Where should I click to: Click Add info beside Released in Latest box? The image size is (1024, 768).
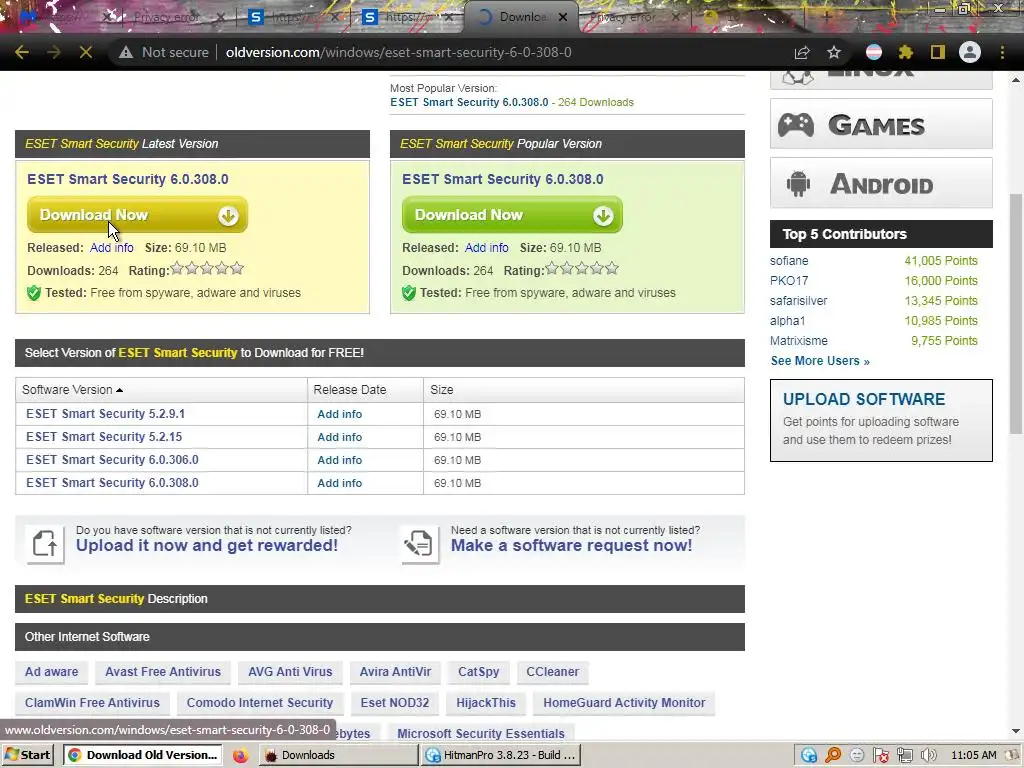pos(112,248)
